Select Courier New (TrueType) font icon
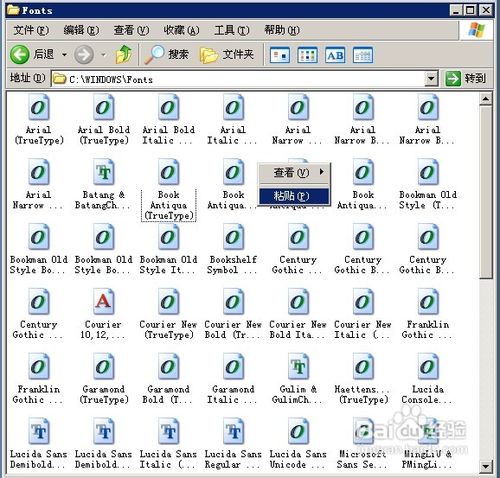This screenshot has width=500, height=478. pos(169,302)
